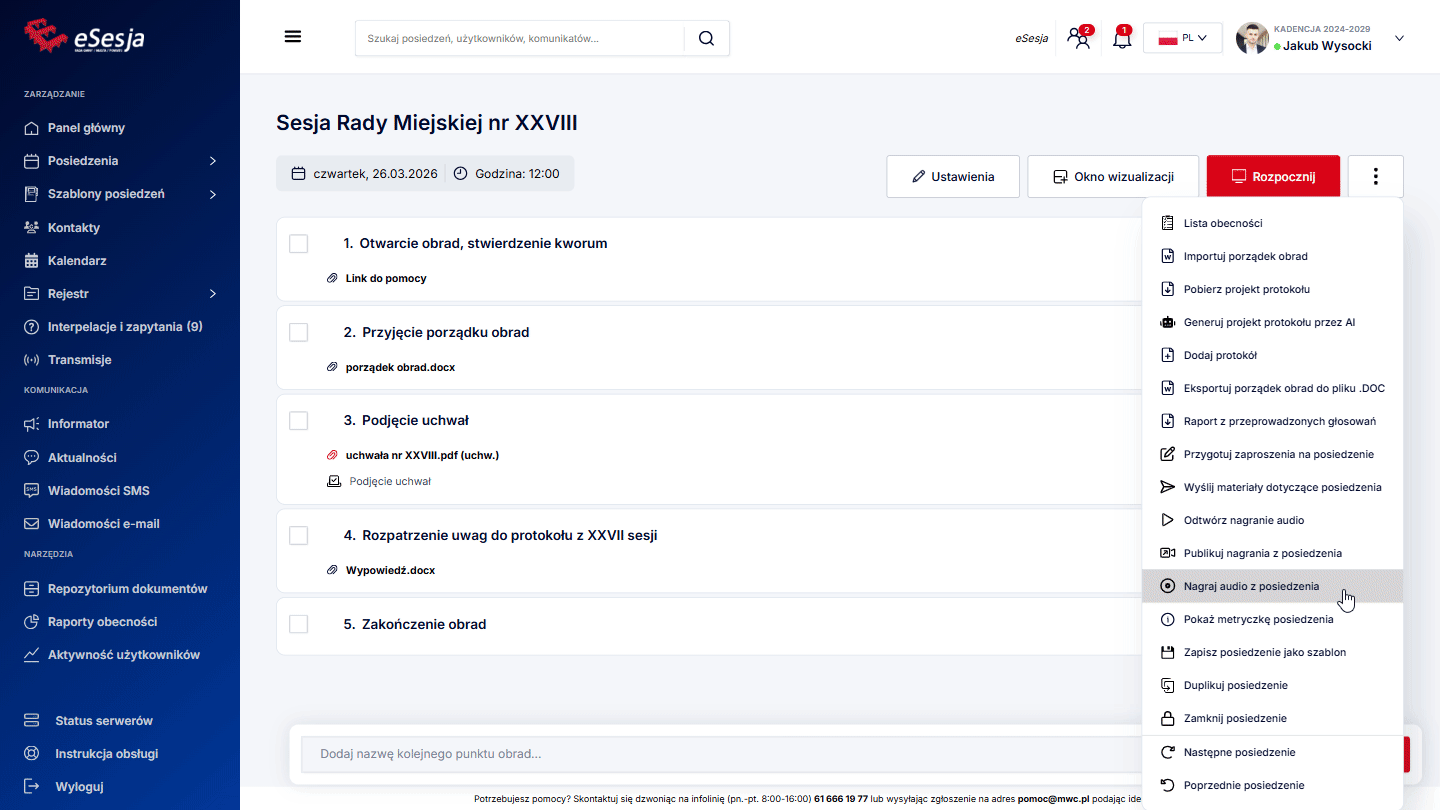1440x810 pixels.
Task: Open the online users icon
Action: 1078,39
